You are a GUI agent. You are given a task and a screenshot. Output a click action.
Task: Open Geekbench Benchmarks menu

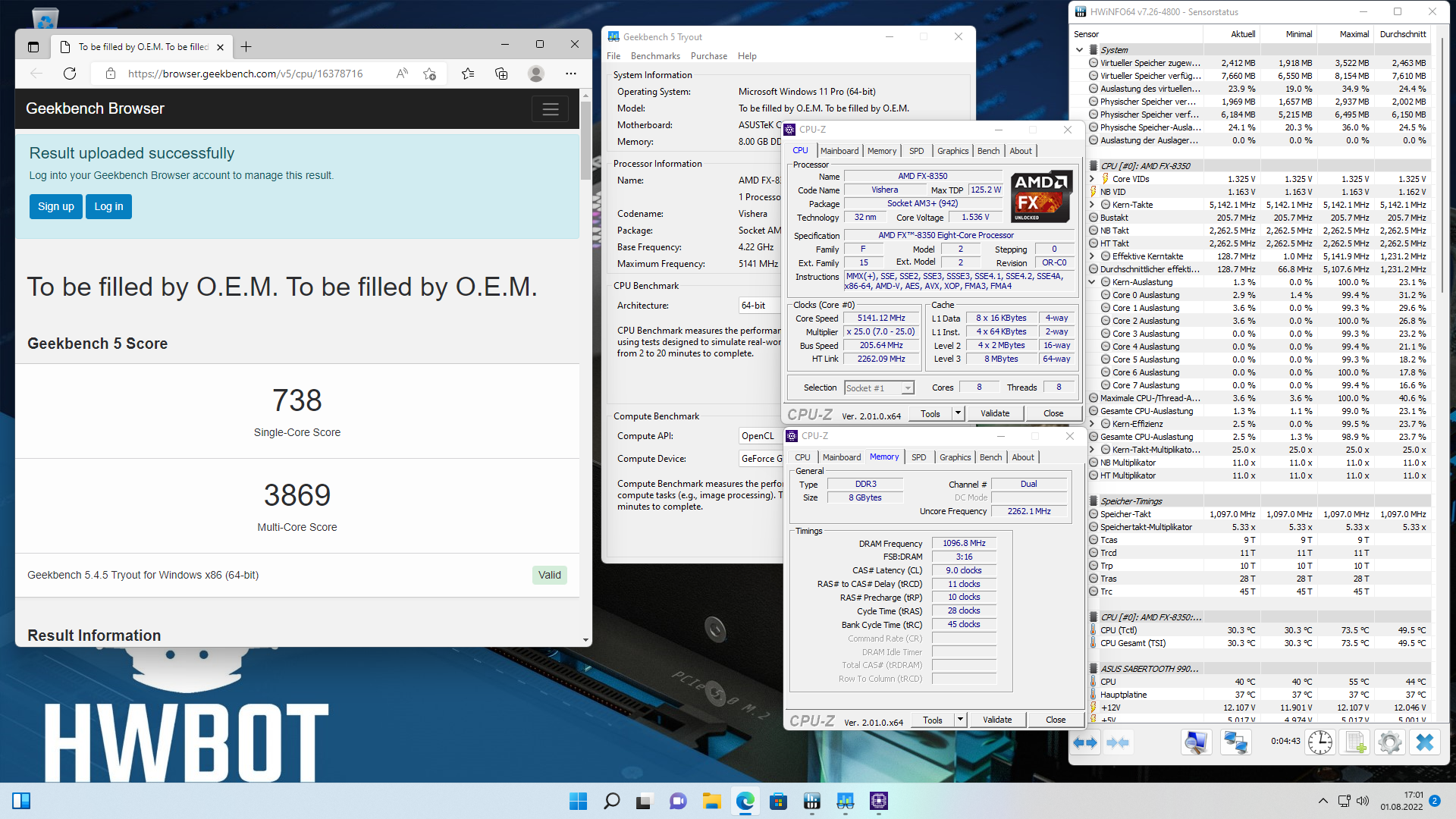655,56
